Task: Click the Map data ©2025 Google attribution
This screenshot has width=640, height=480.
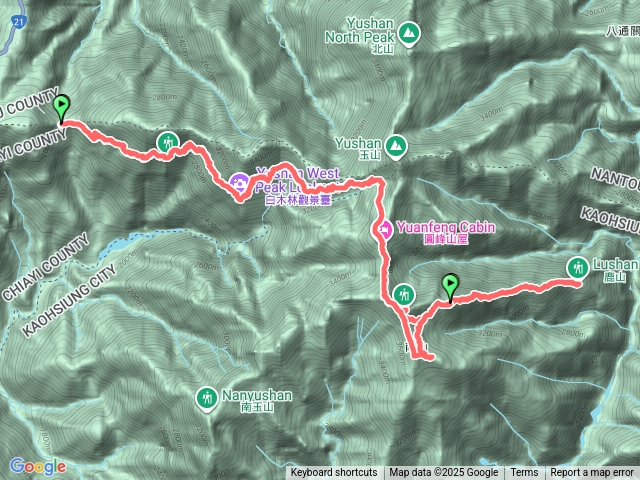Action: (444, 473)
